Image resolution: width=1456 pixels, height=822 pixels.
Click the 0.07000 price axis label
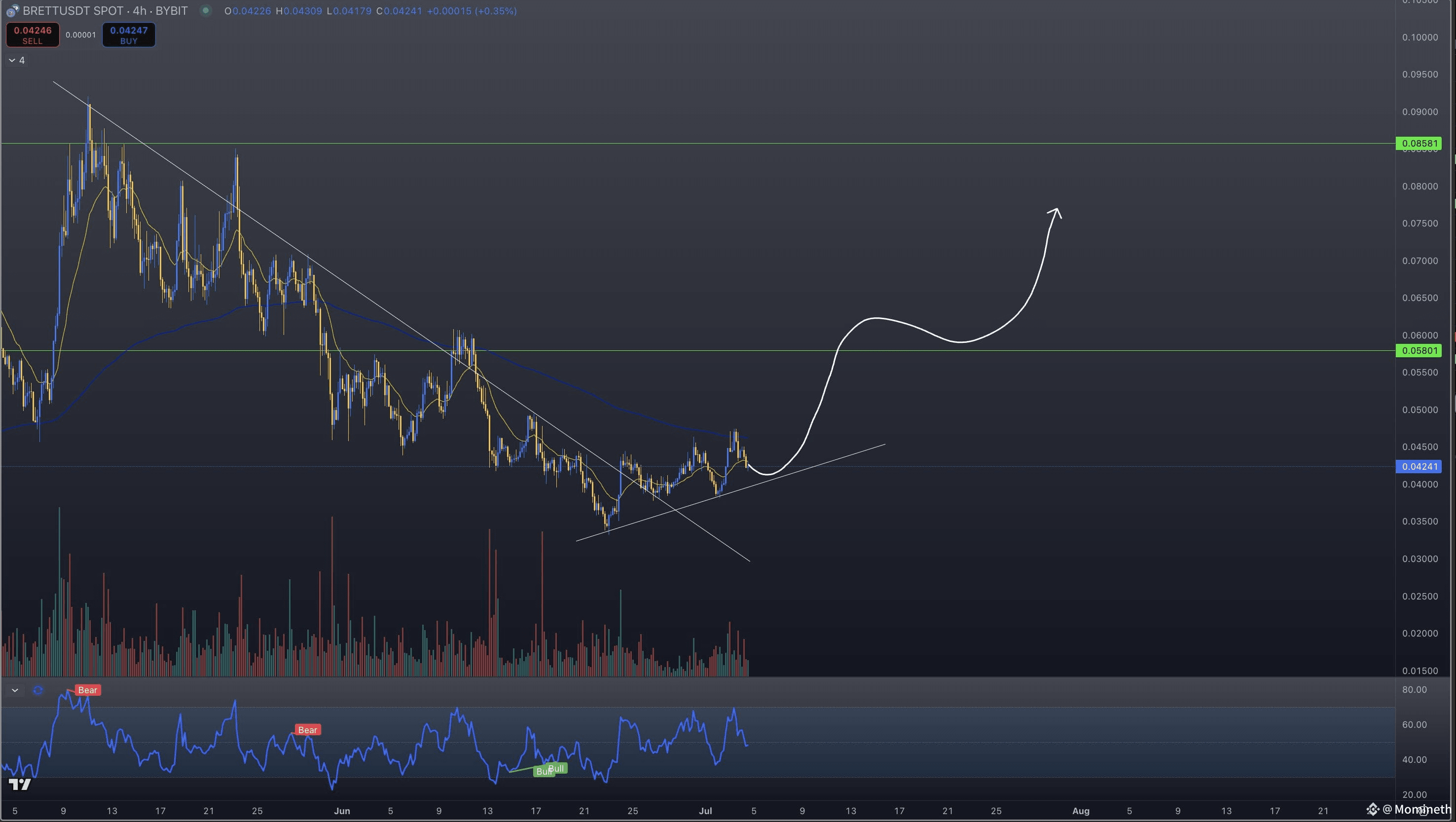(1420, 261)
